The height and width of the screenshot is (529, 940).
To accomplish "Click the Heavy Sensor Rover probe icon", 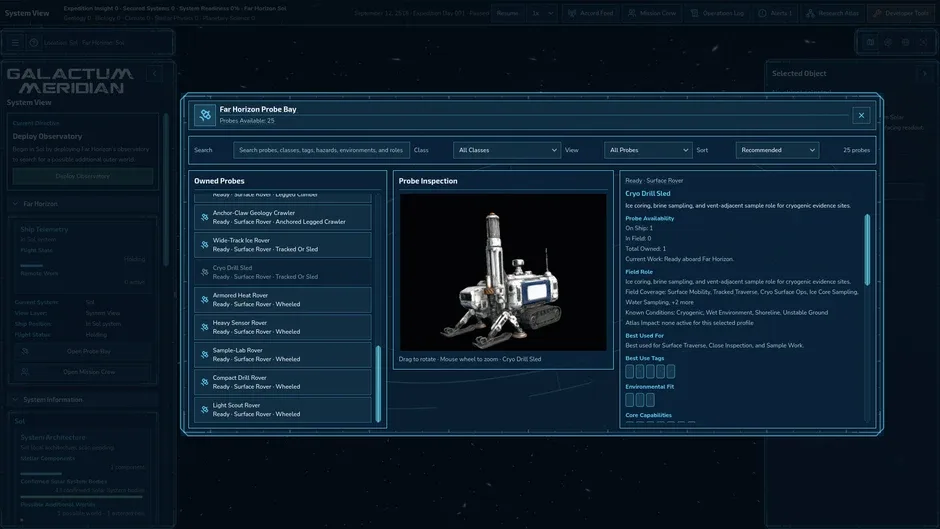I will (204, 327).
